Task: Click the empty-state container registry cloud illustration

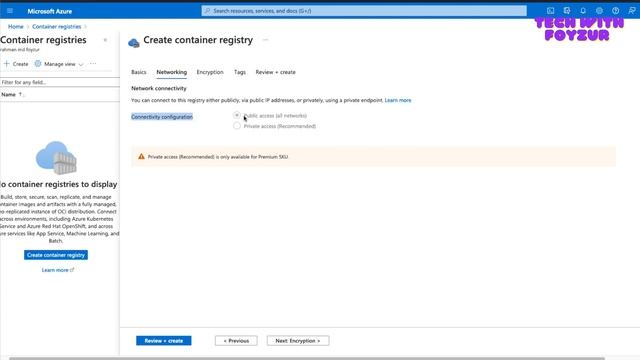Action: tap(56, 158)
